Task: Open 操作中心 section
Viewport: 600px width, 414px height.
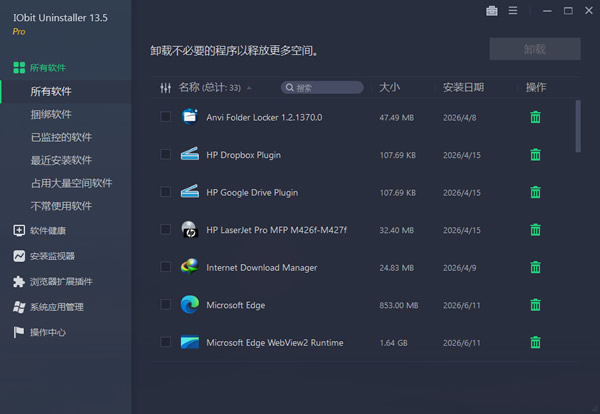Action: point(48,332)
